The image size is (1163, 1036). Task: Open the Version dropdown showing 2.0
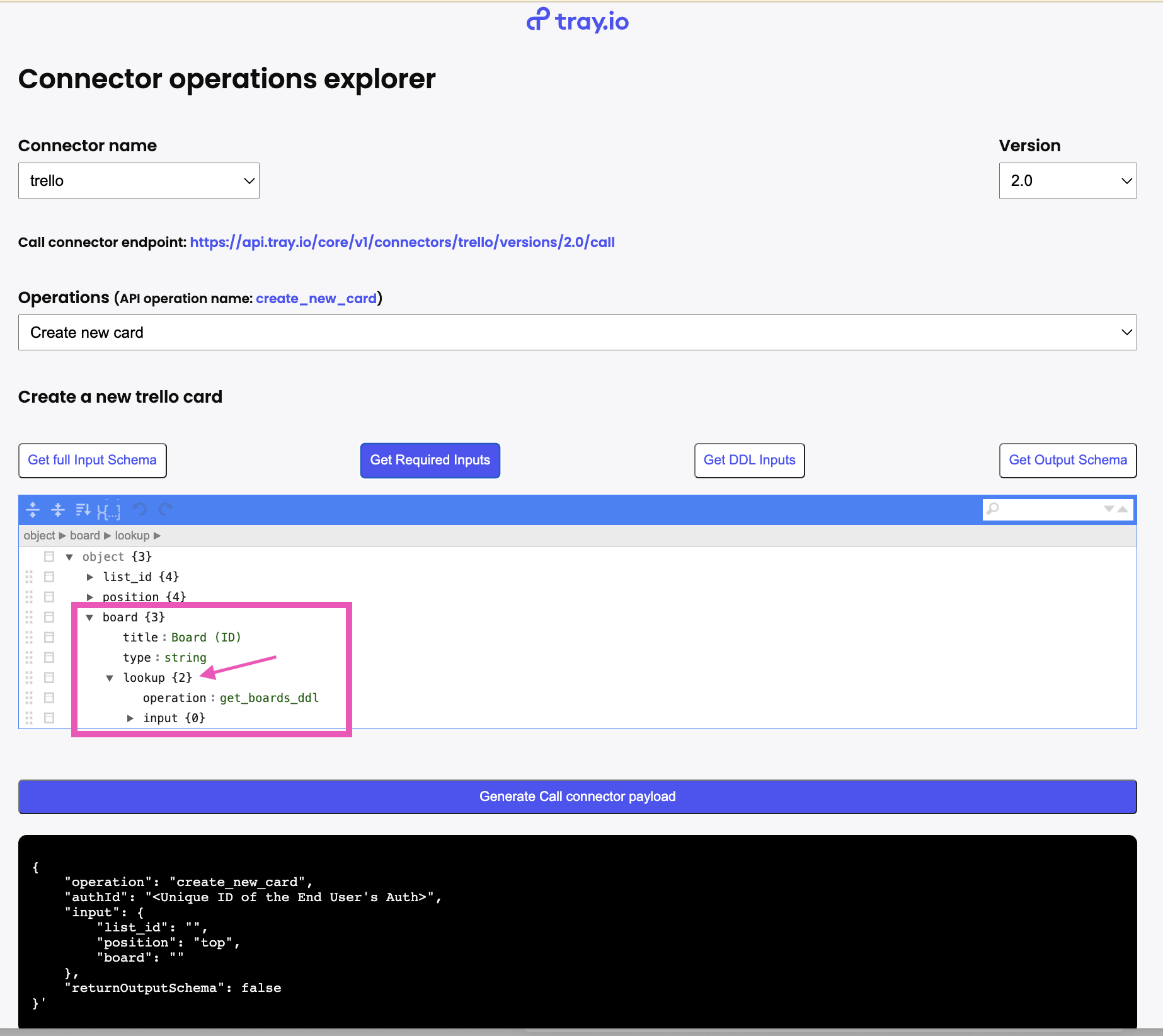[x=1067, y=181]
